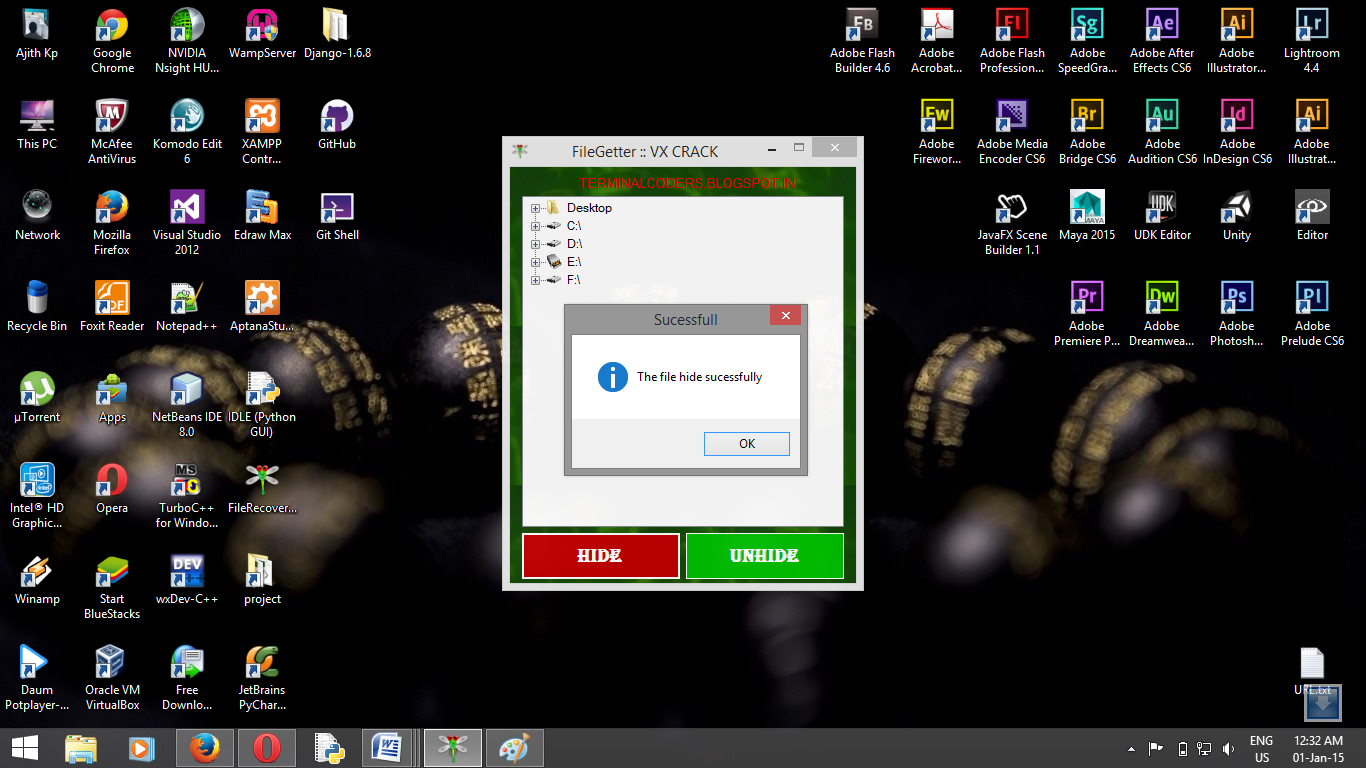Viewport: 1366px width, 768px height.
Task: Close the Sucessfull message dialog
Action: click(785, 316)
